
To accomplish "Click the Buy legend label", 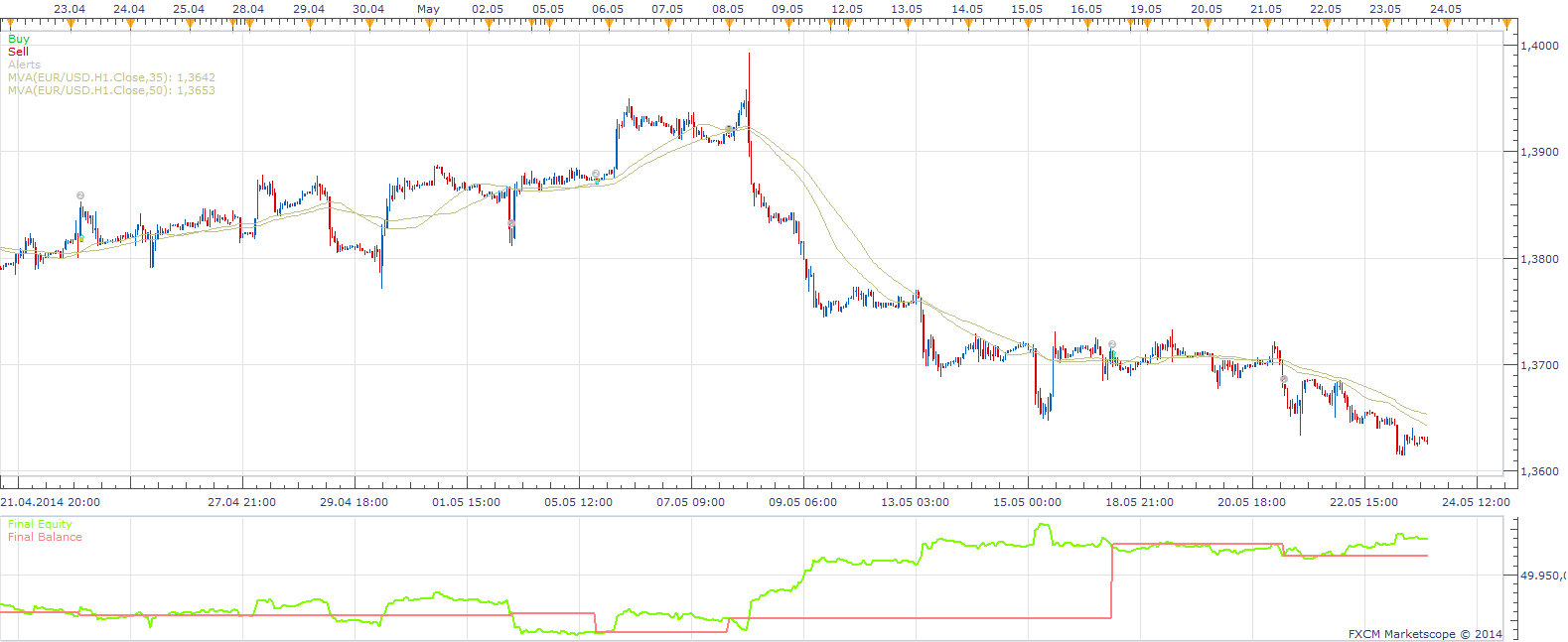I will coord(19,39).
